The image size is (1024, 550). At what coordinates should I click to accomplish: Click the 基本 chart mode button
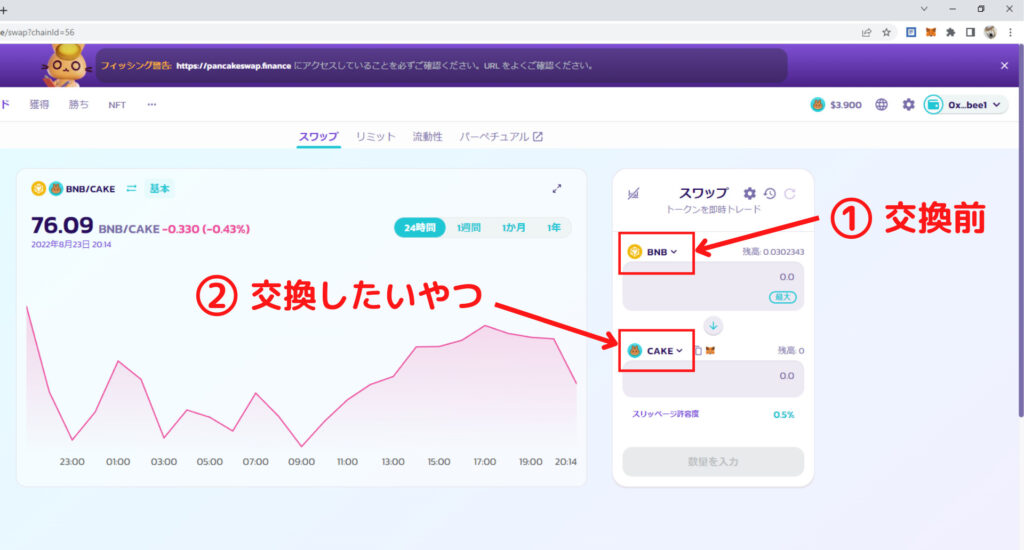(159, 188)
